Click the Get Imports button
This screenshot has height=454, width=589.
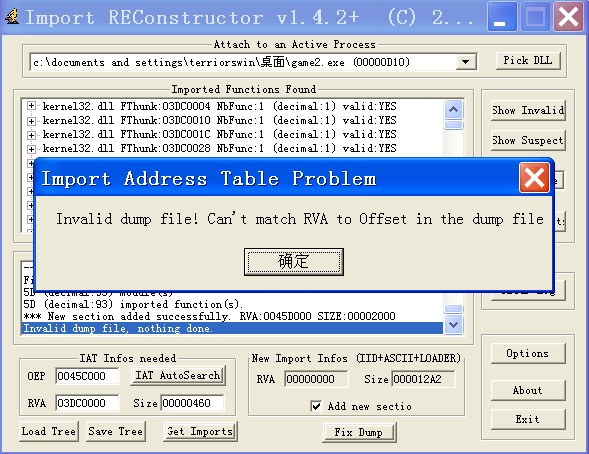[200, 432]
